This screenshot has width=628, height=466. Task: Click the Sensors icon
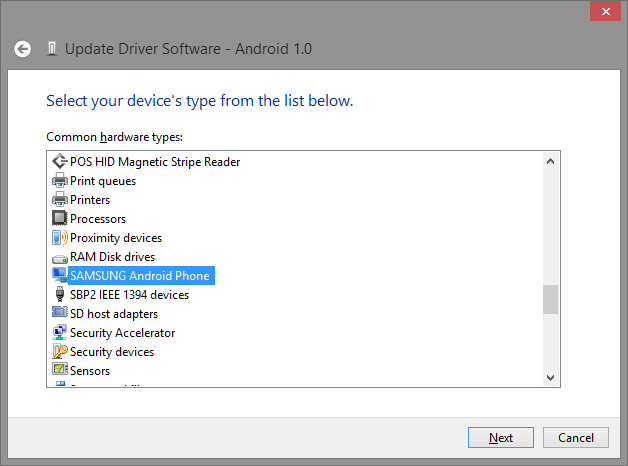pos(59,371)
